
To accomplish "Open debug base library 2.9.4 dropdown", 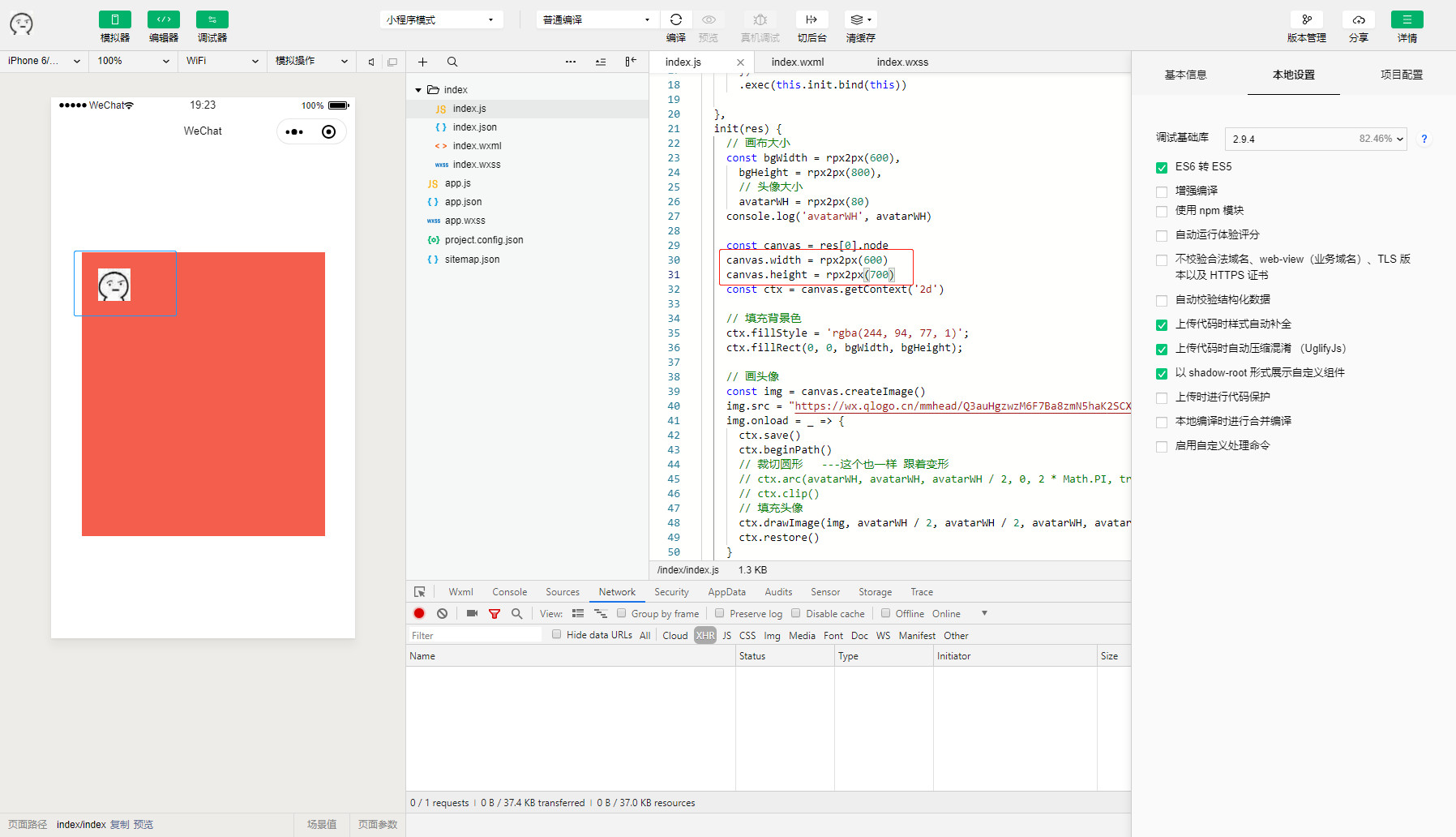I will 1316,139.
